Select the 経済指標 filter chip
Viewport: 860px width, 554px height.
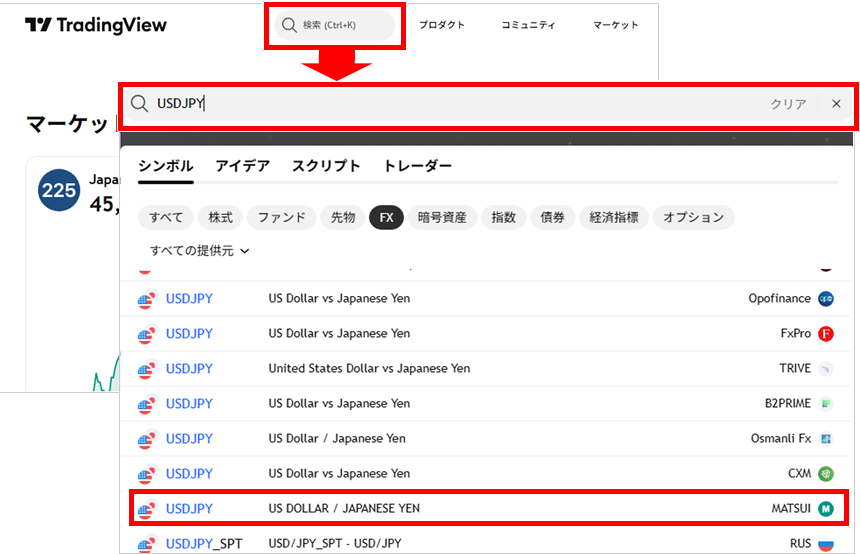tap(614, 217)
